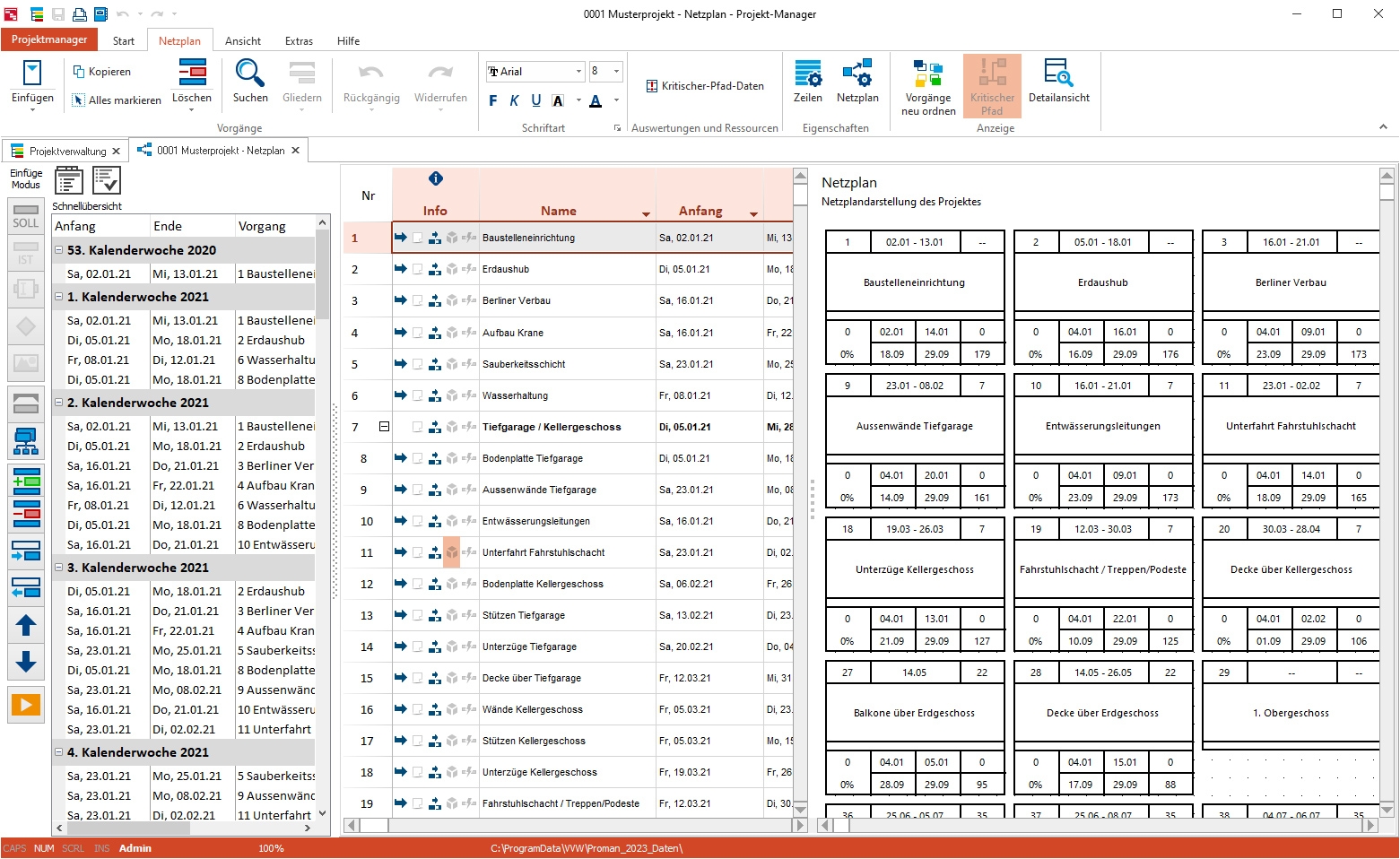Switch to the Projektverwaltung document tab

[67, 152]
